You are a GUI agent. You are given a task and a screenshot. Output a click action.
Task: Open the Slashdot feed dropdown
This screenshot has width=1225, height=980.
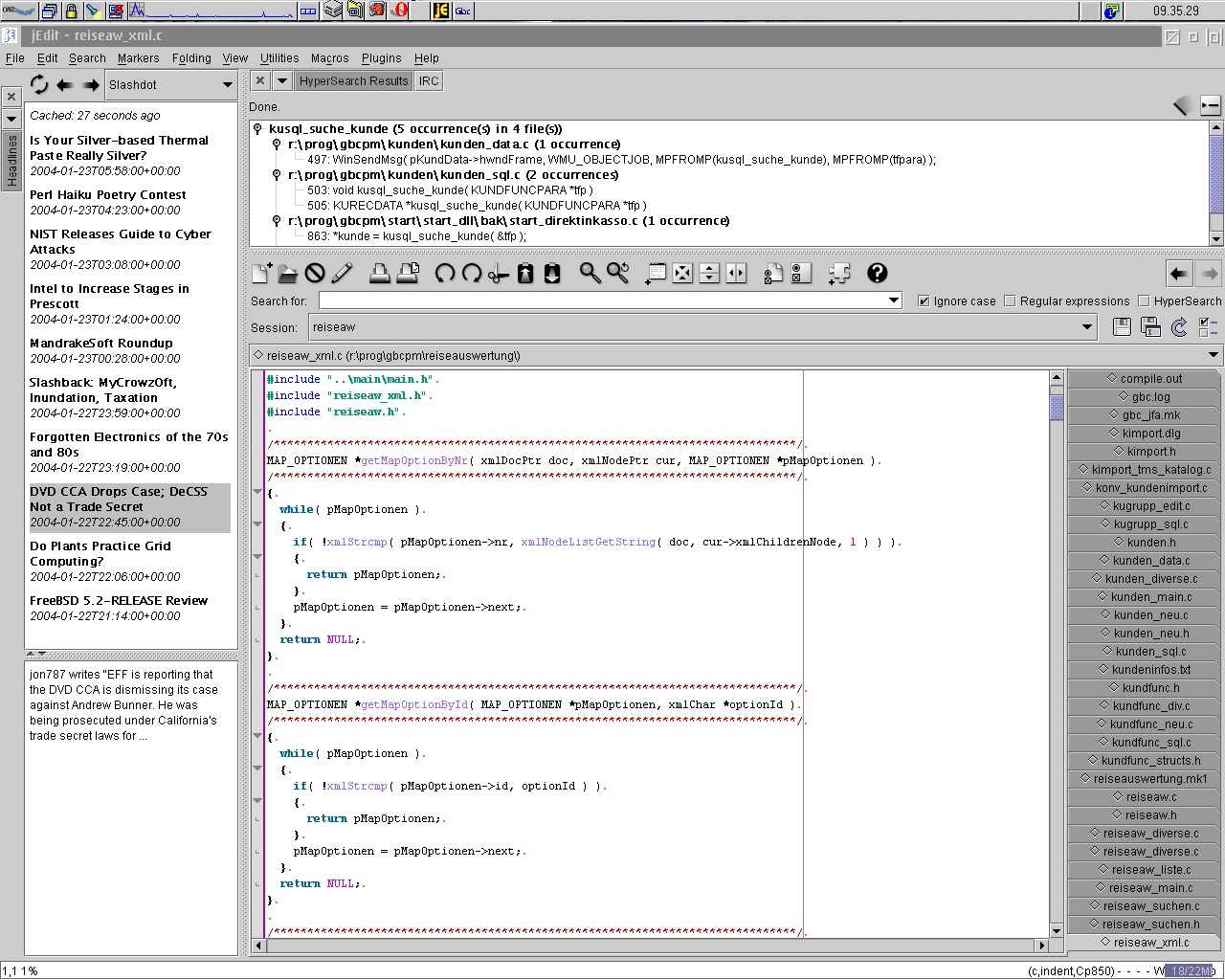click(x=227, y=84)
